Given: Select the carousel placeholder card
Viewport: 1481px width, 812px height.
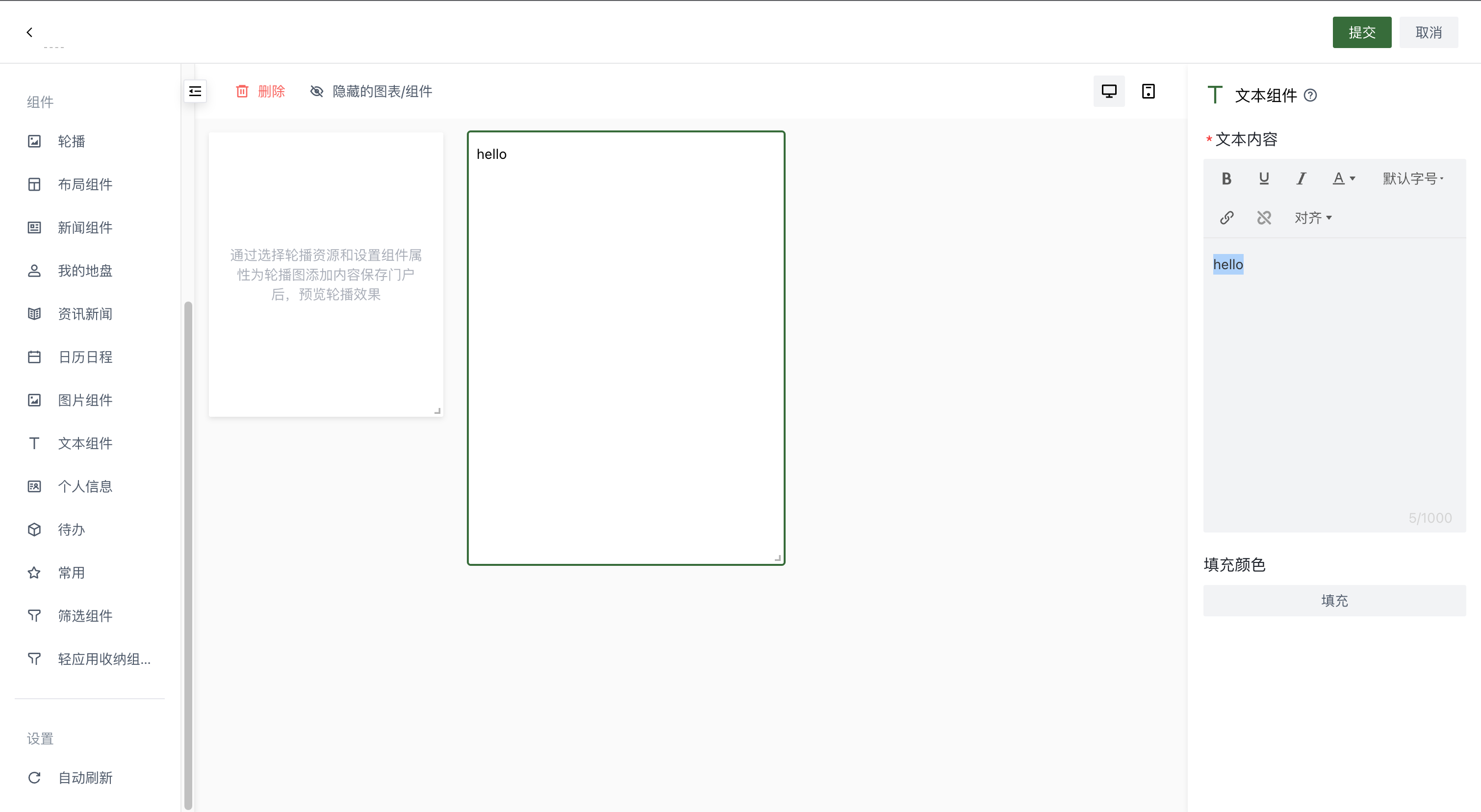Looking at the screenshot, I should [x=326, y=275].
